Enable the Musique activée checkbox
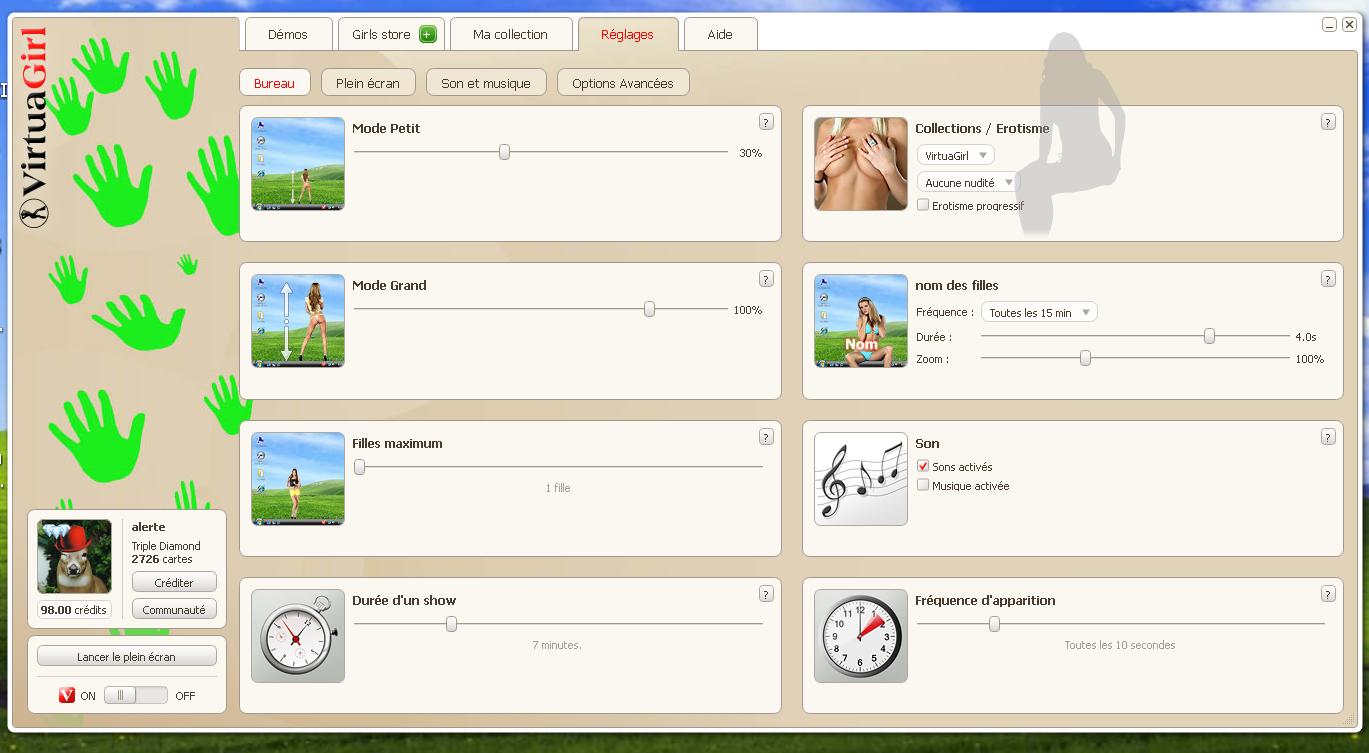 coord(923,486)
